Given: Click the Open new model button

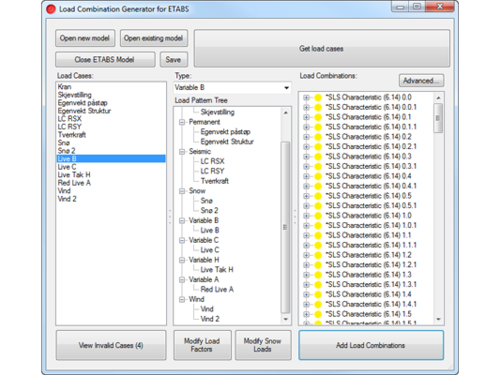Looking at the screenshot, I should [85, 38].
